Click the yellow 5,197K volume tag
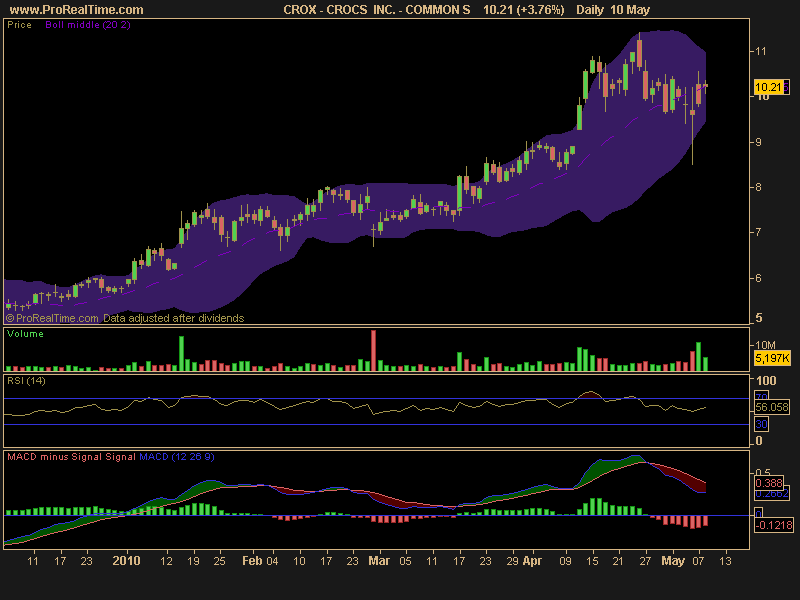Image resolution: width=800 pixels, height=600 pixels. [x=772, y=358]
